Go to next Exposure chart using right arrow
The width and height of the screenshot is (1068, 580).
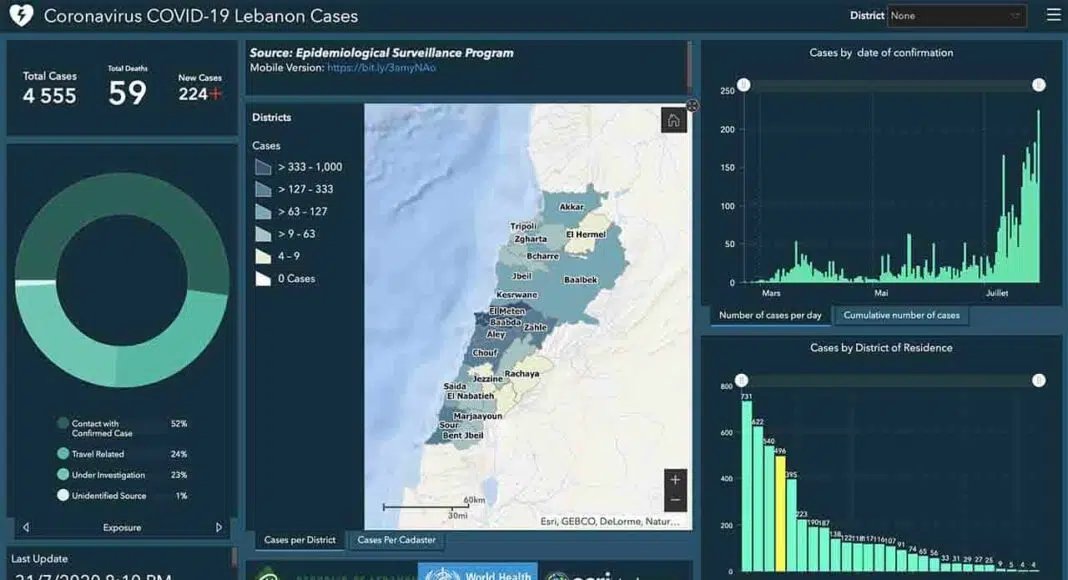point(219,527)
